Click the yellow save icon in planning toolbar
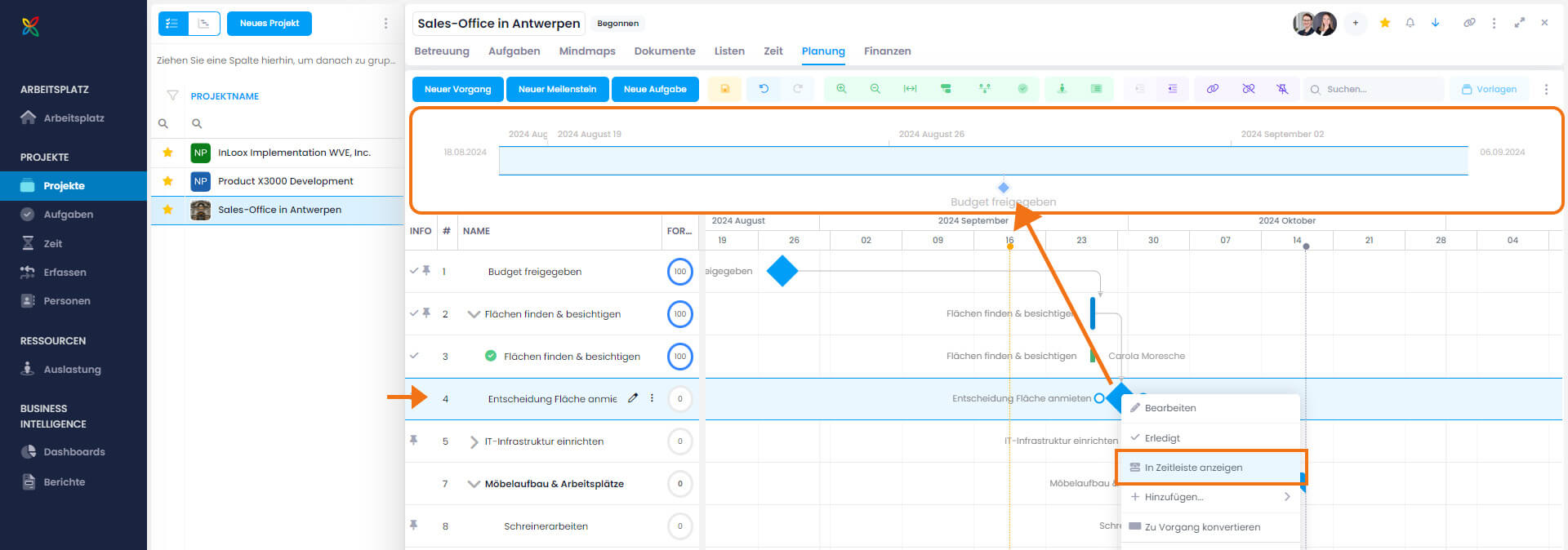 (724, 89)
